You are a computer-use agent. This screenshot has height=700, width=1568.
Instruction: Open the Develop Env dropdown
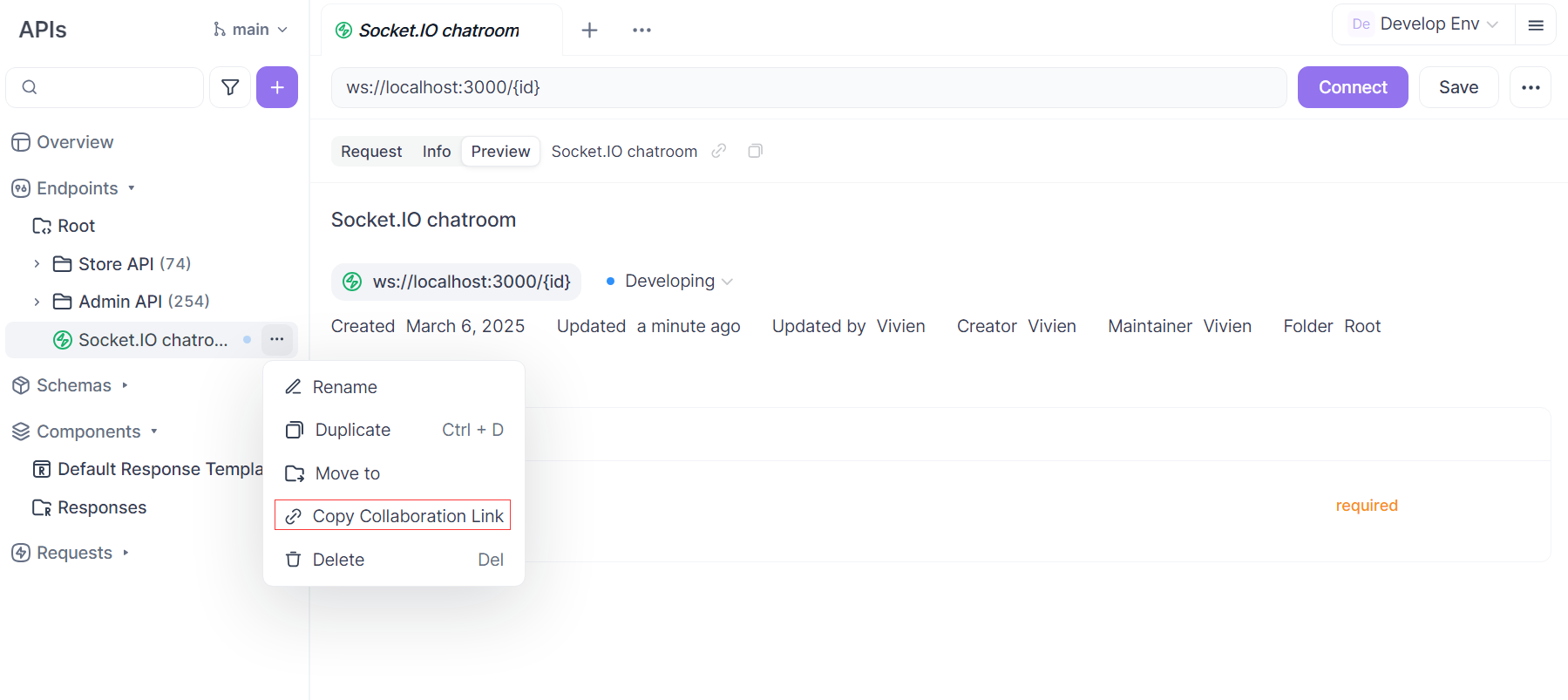(x=1424, y=24)
